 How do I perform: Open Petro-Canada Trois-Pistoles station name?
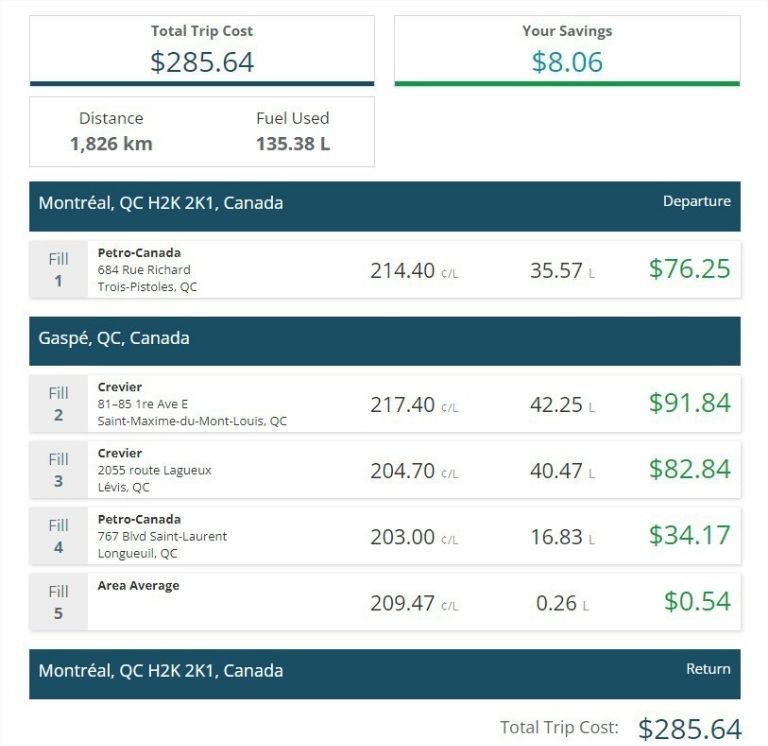(x=139, y=253)
